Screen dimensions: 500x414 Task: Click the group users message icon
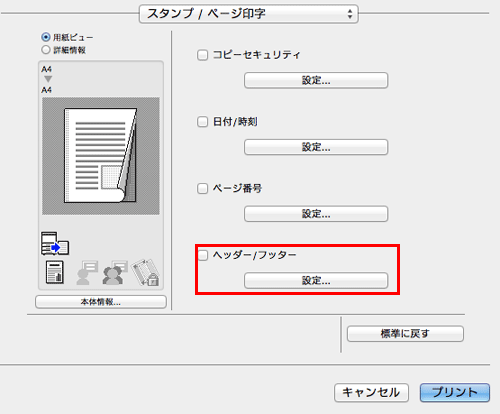(x=115, y=272)
